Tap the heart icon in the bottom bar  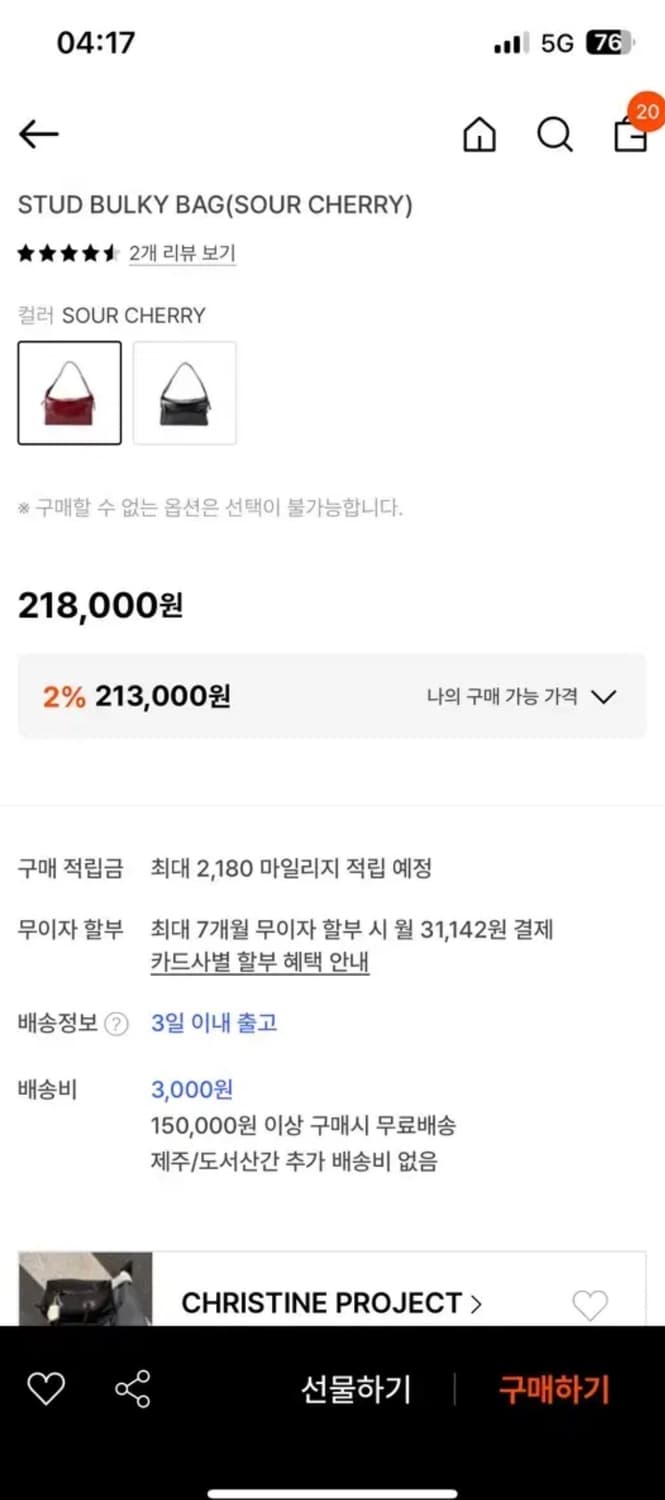(x=45, y=1388)
